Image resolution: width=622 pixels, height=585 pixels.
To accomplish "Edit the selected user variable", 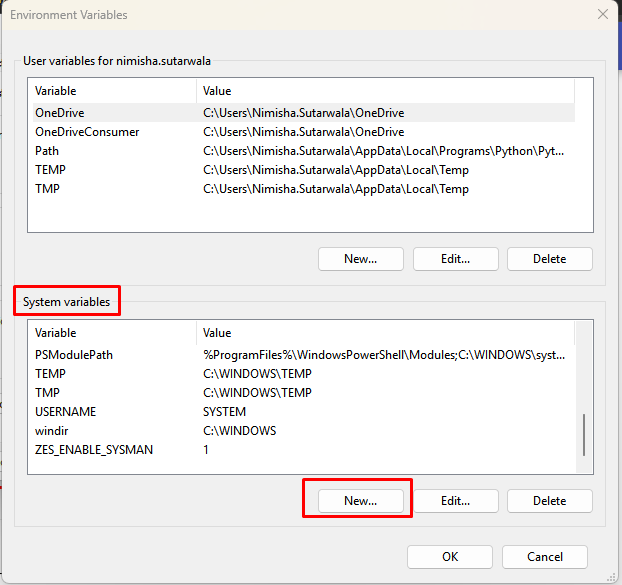I will coord(455,259).
